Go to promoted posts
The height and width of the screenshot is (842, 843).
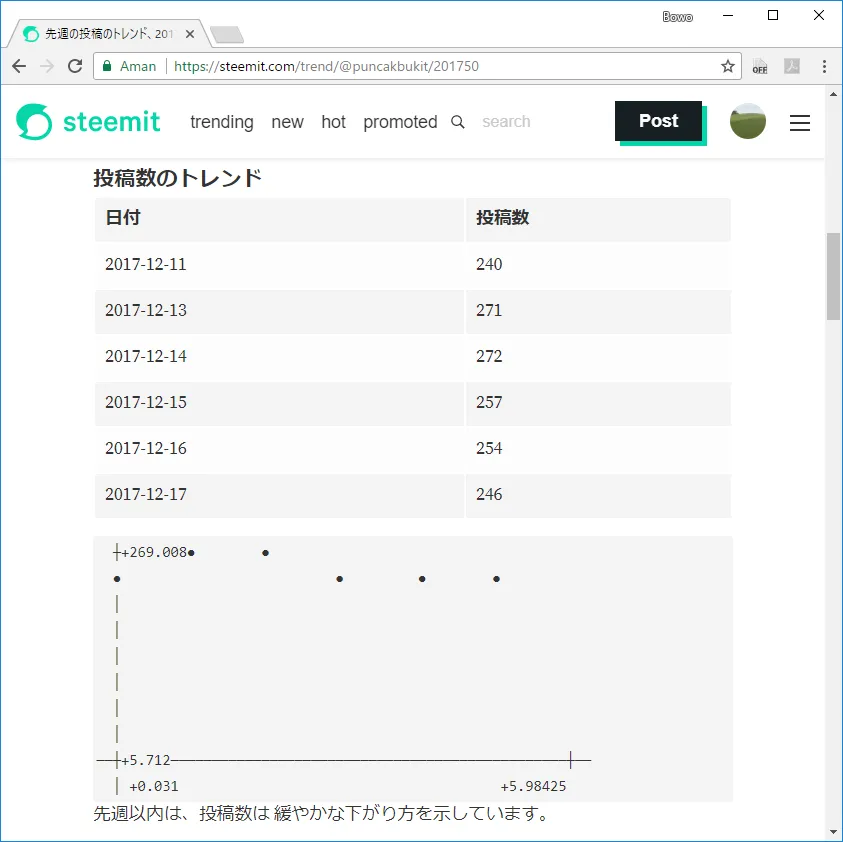click(x=400, y=122)
